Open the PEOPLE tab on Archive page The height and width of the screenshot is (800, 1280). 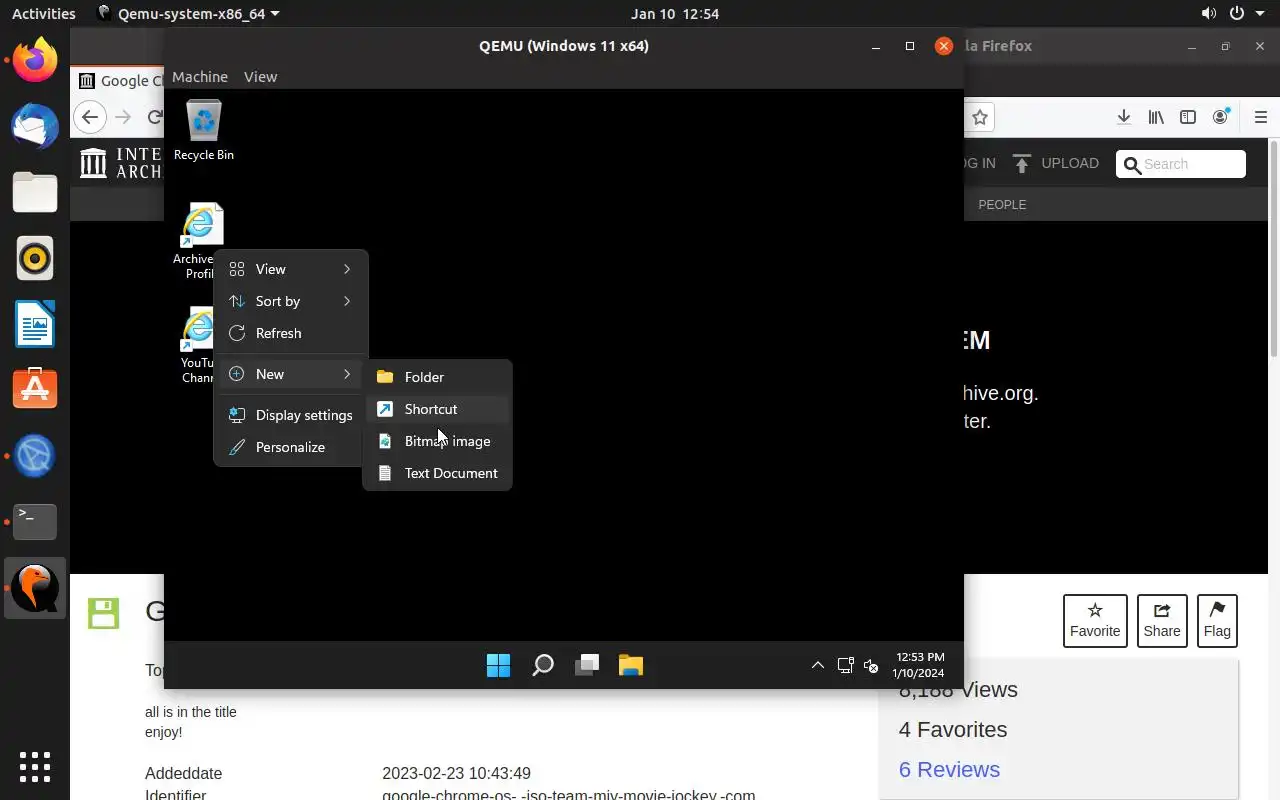1002,204
